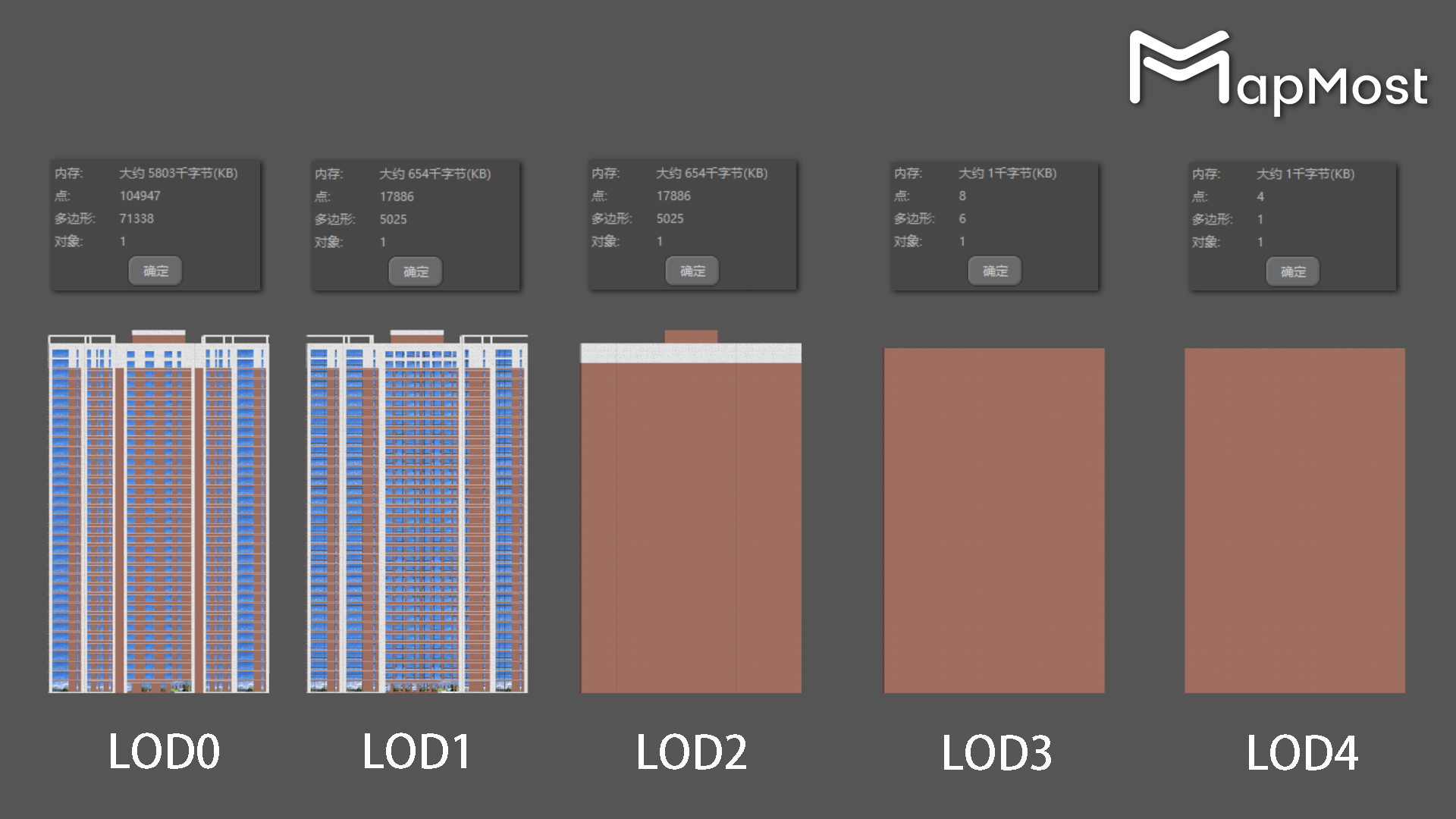Click memory value 大约 5803千字节(KB)
This screenshot has width=1456, height=819.
[x=178, y=173]
